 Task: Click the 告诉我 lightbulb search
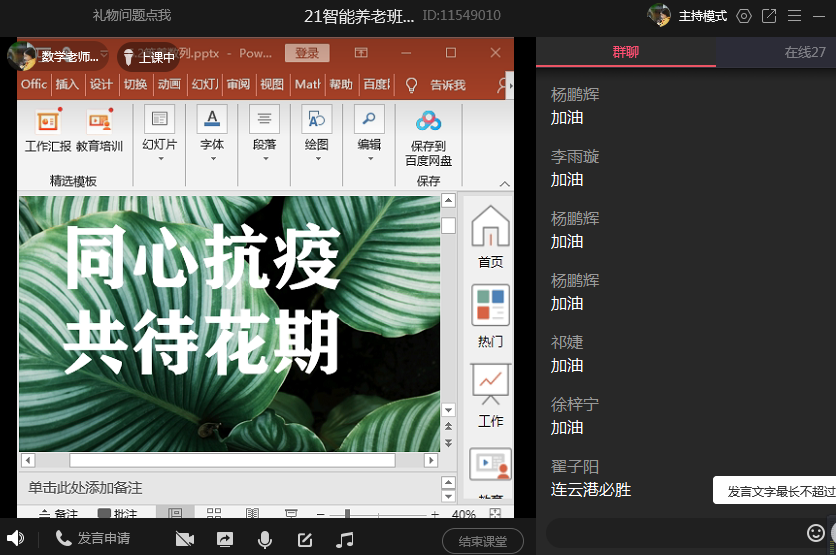click(436, 85)
